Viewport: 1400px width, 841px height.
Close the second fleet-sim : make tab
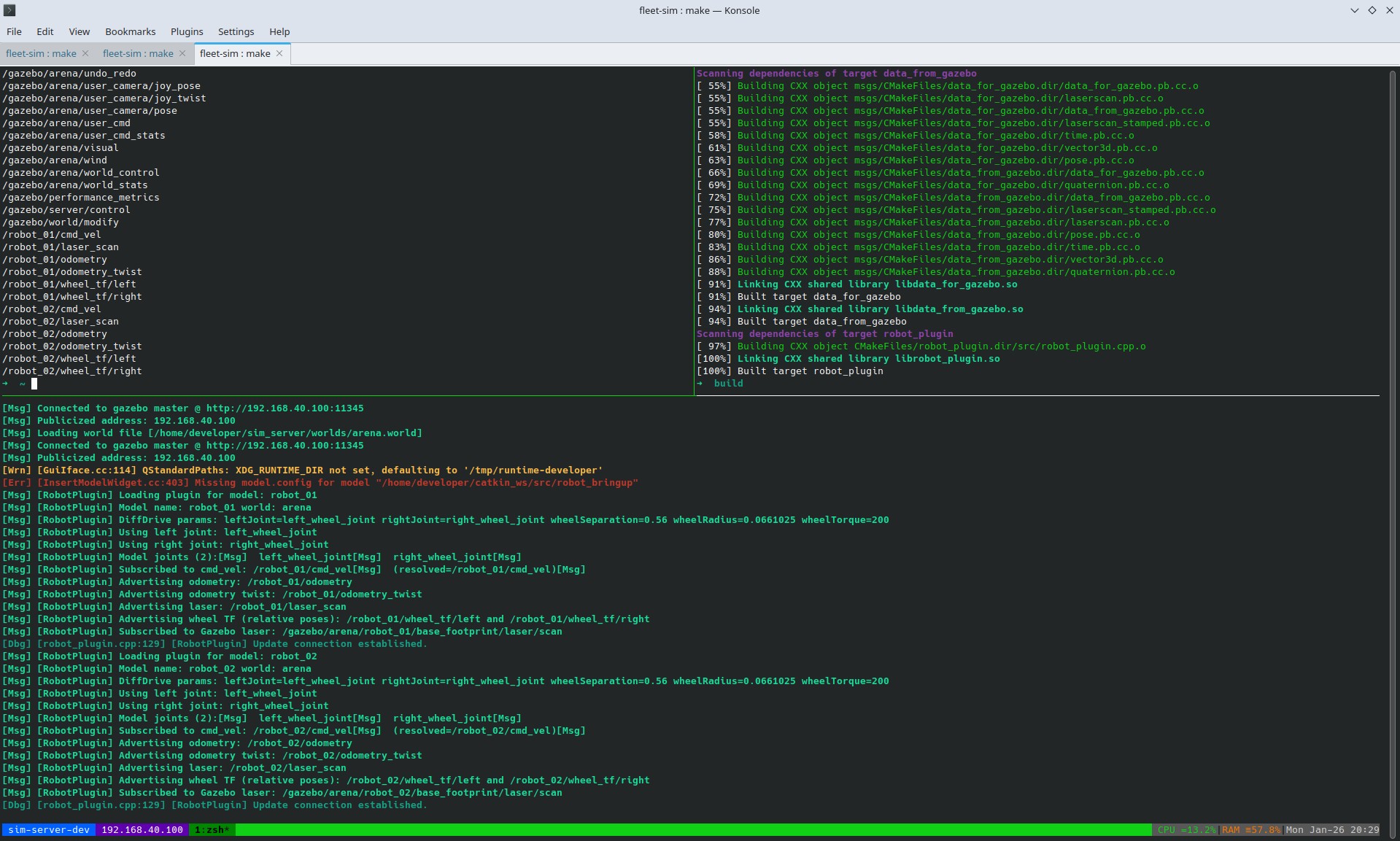(182, 53)
